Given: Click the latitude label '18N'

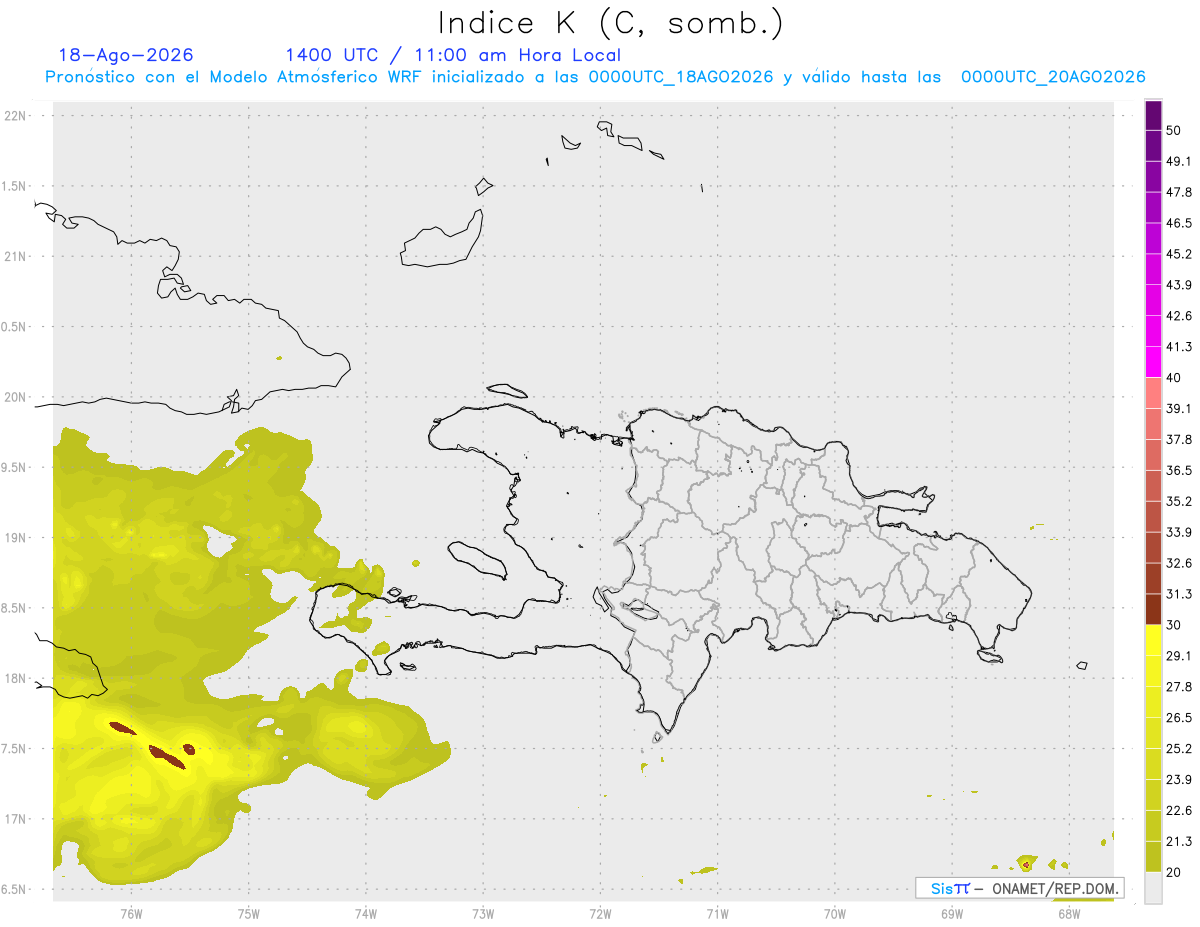Looking at the screenshot, I should click(16, 679).
